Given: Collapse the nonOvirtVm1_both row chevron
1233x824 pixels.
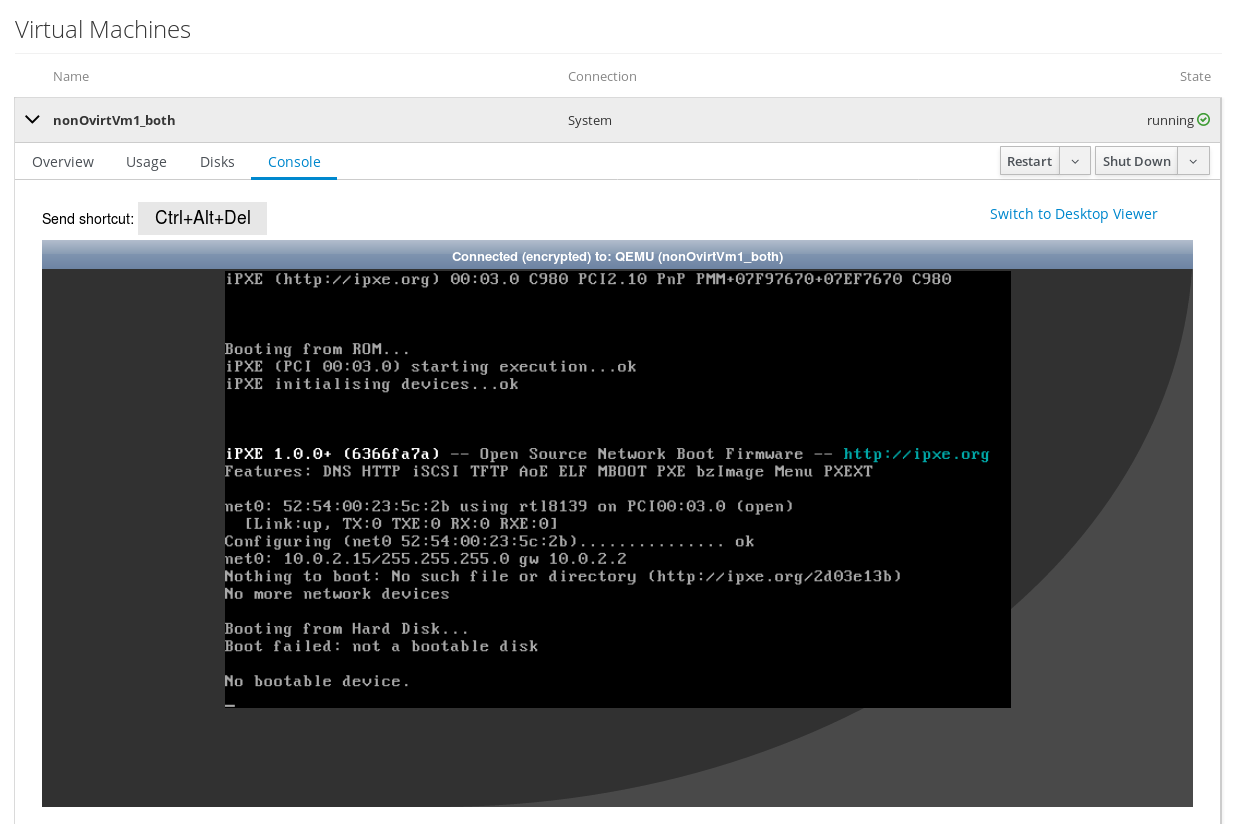Looking at the screenshot, I should [x=32, y=120].
